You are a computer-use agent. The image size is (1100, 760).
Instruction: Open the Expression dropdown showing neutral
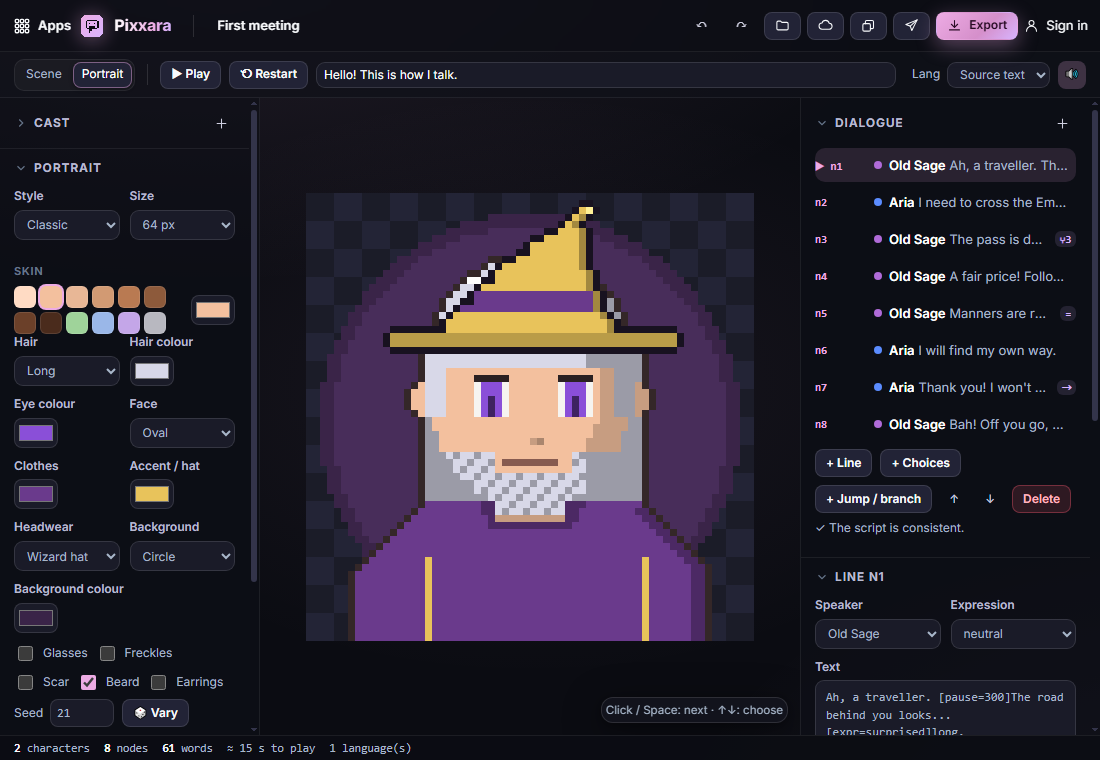[1013, 634]
